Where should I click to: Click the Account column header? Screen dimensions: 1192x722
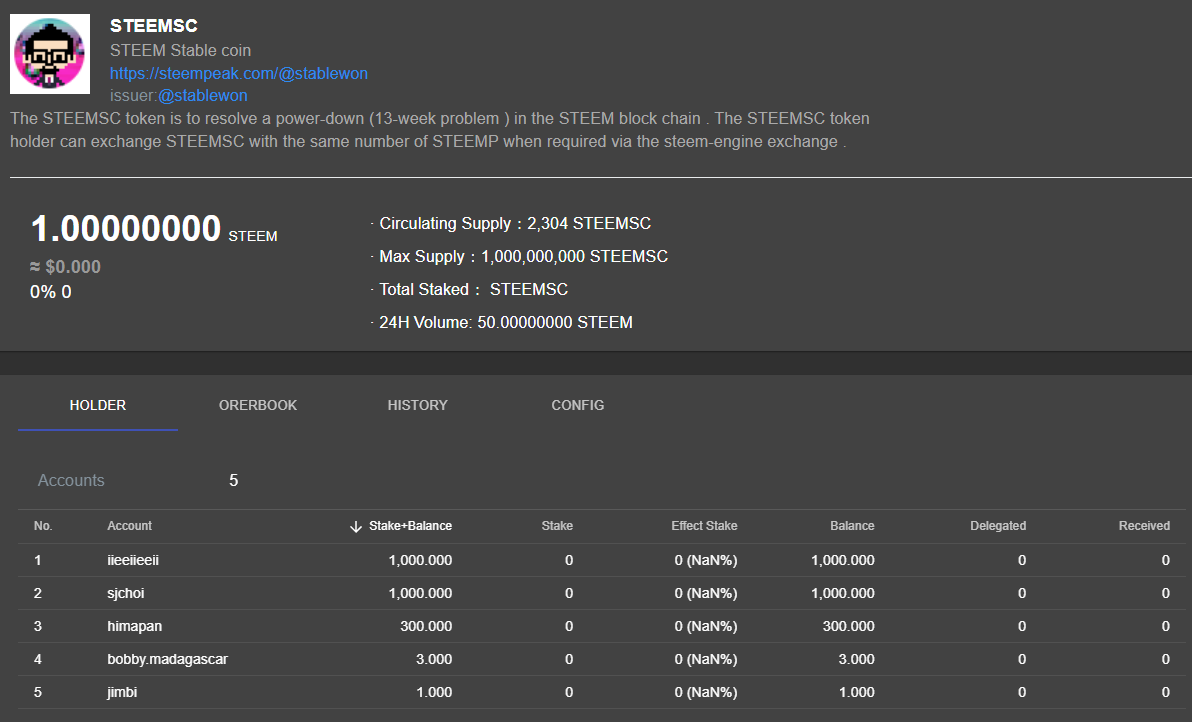(x=129, y=526)
